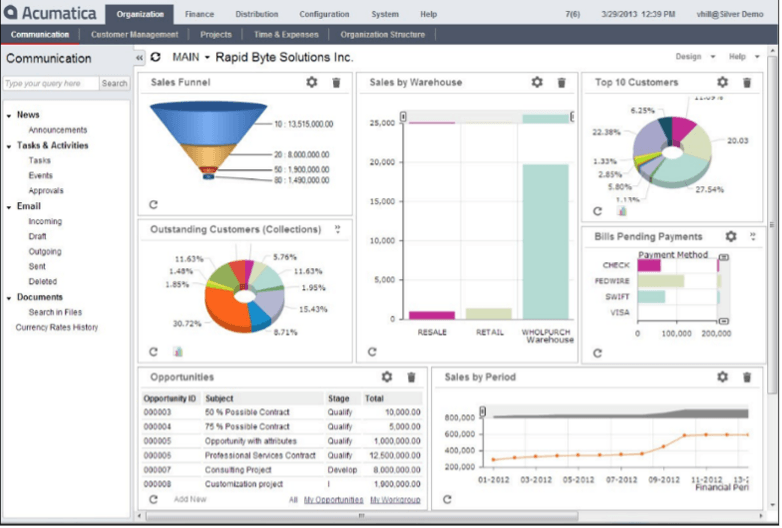The height and width of the screenshot is (528, 782).
Task: Open the System top menu
Action: tap(385, 14)
